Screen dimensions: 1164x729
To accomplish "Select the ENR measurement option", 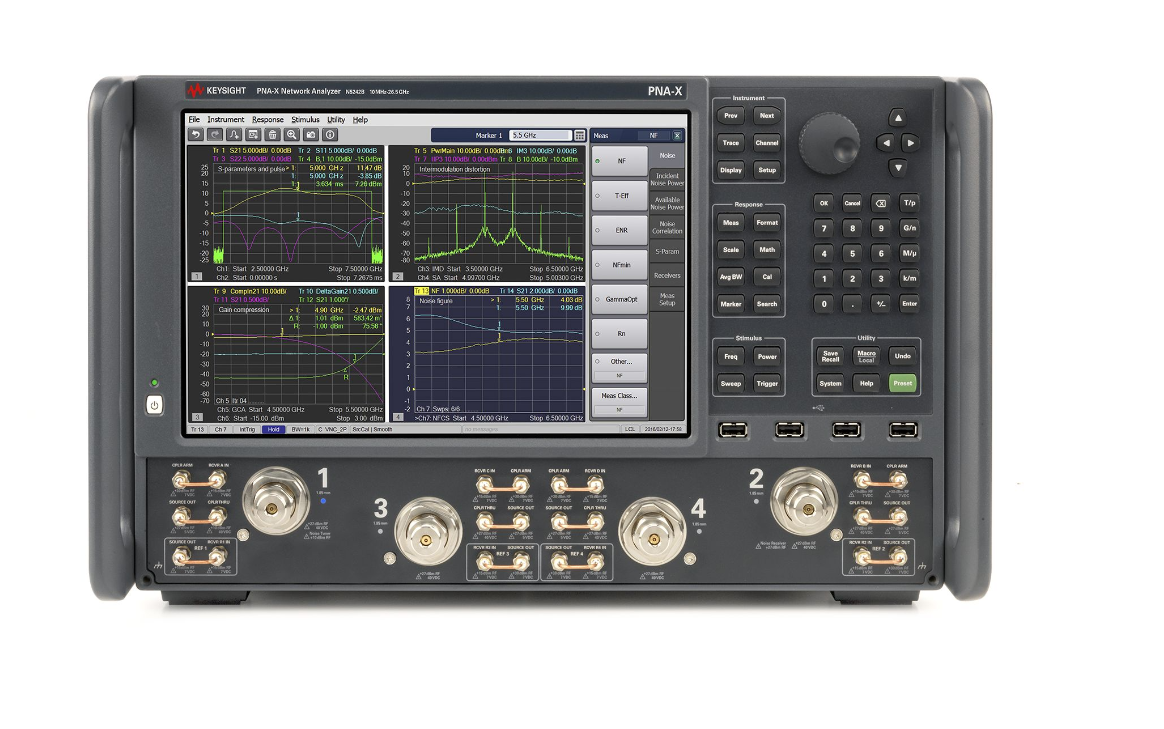I will tap(619, 230).
